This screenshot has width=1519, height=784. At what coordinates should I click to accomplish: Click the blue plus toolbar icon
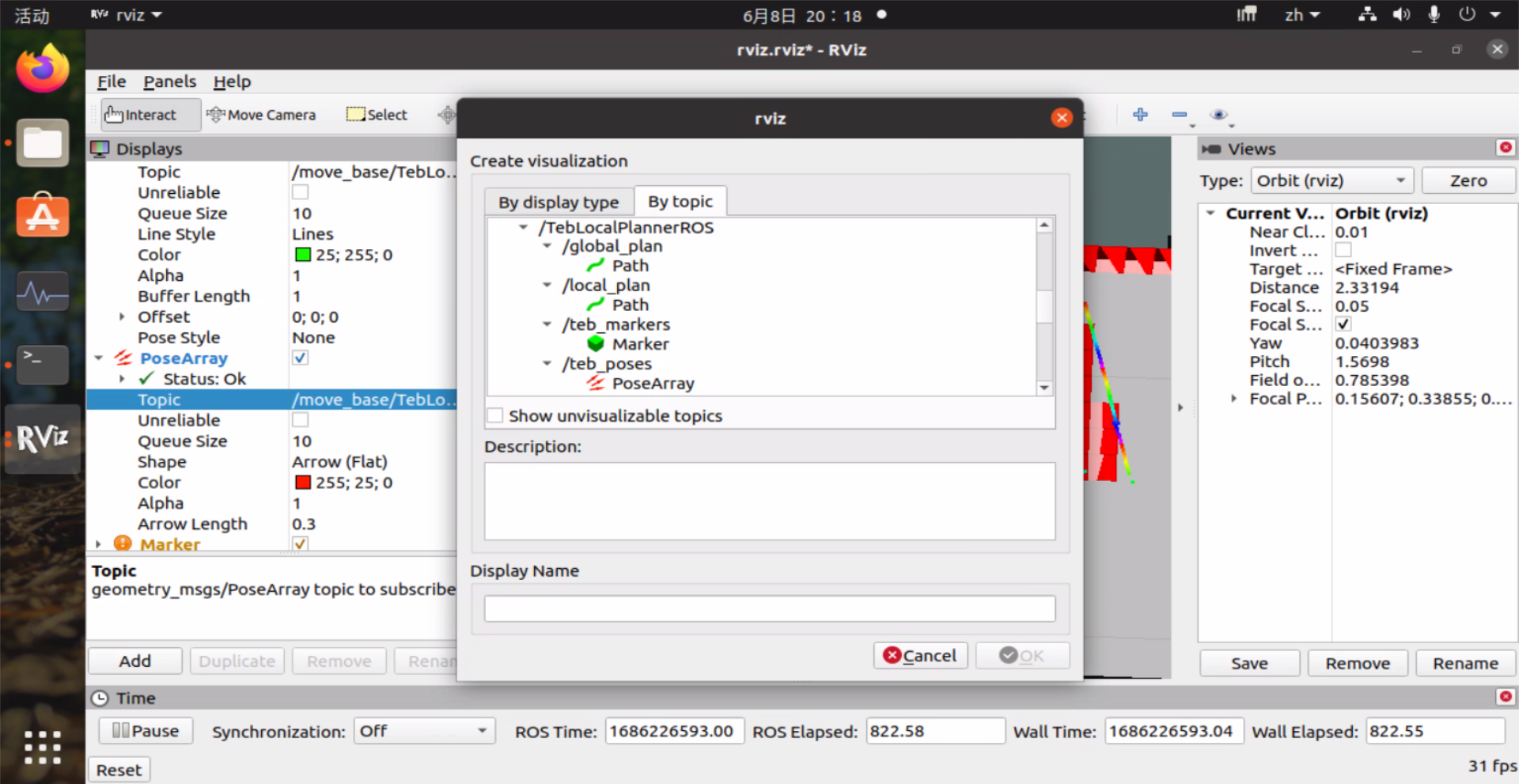pyautogui.click(x=1140, y=115)
